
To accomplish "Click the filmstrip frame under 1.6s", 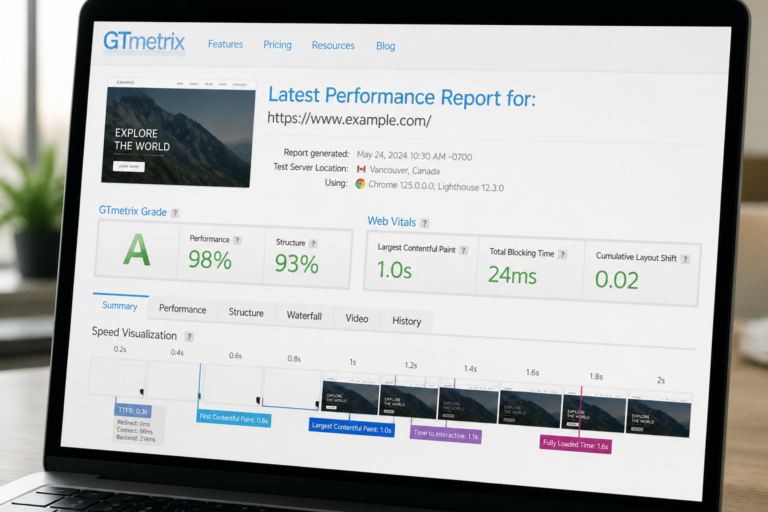I will pyautogui.click(x=530, y=405).
